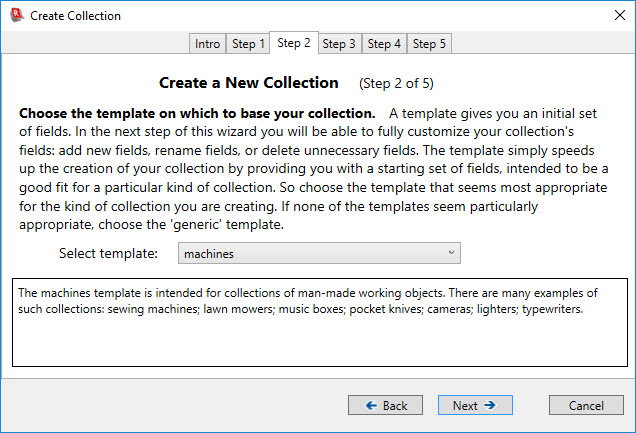This screenshot has height=433, width=636.
Task: Cancel the collection creation wizard
Action: click(x=587, y=406)
